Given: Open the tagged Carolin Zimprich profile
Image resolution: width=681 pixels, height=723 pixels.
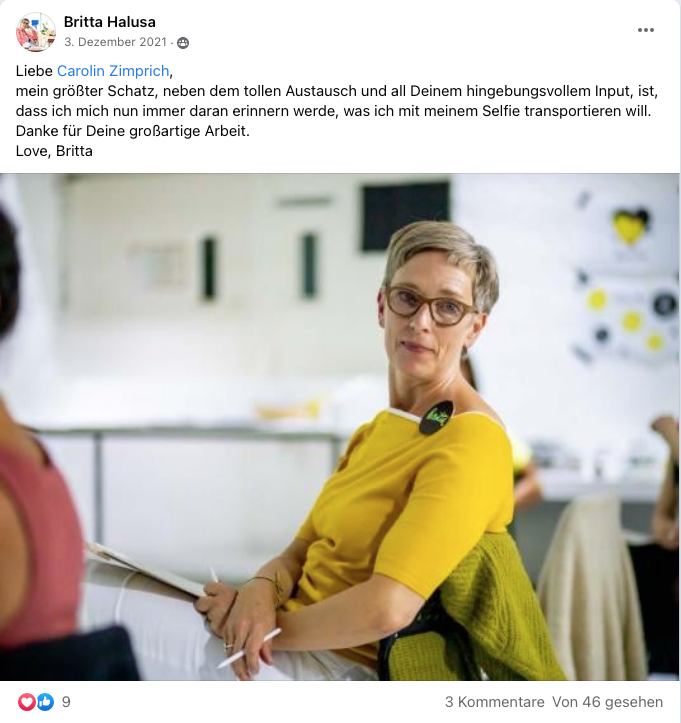Looking at the screenshot, I should click(x=113, y=71).
